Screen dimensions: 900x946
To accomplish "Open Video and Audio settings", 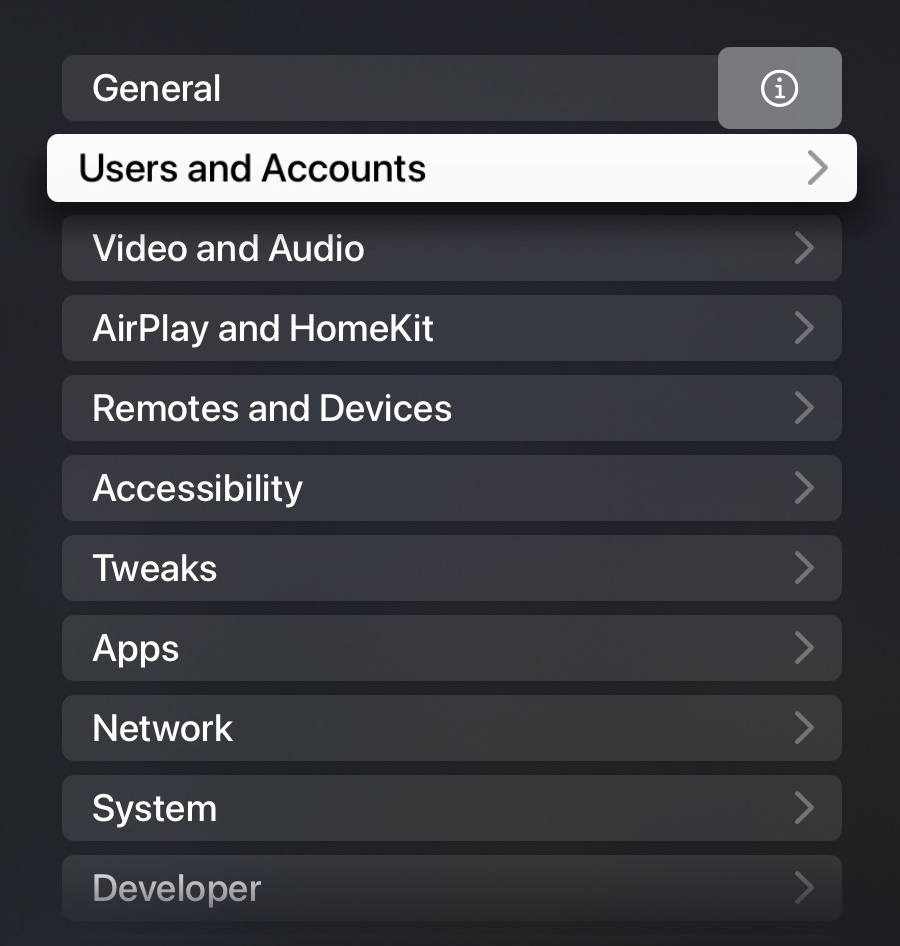I will point(452,248).
